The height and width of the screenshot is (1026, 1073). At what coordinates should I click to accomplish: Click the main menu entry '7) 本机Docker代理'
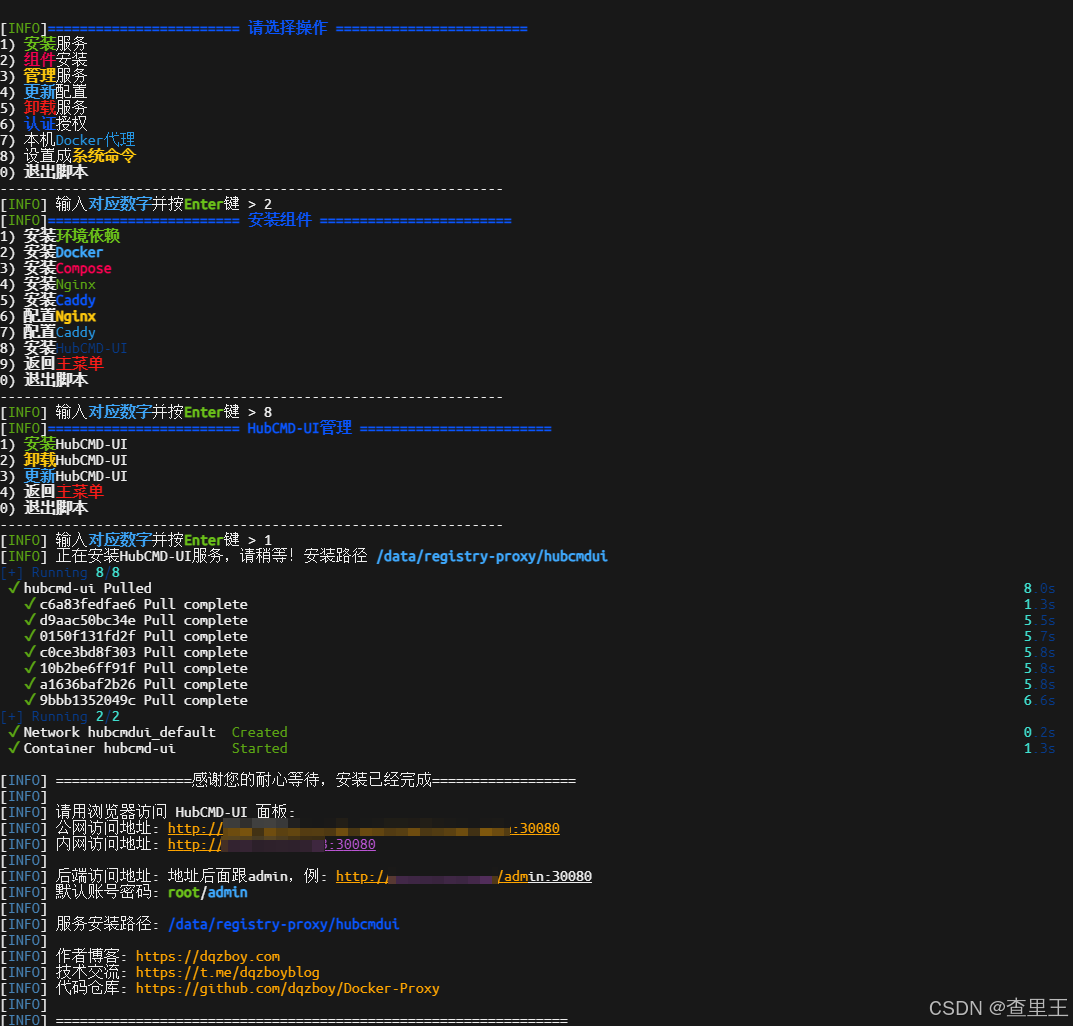[68, 140]
